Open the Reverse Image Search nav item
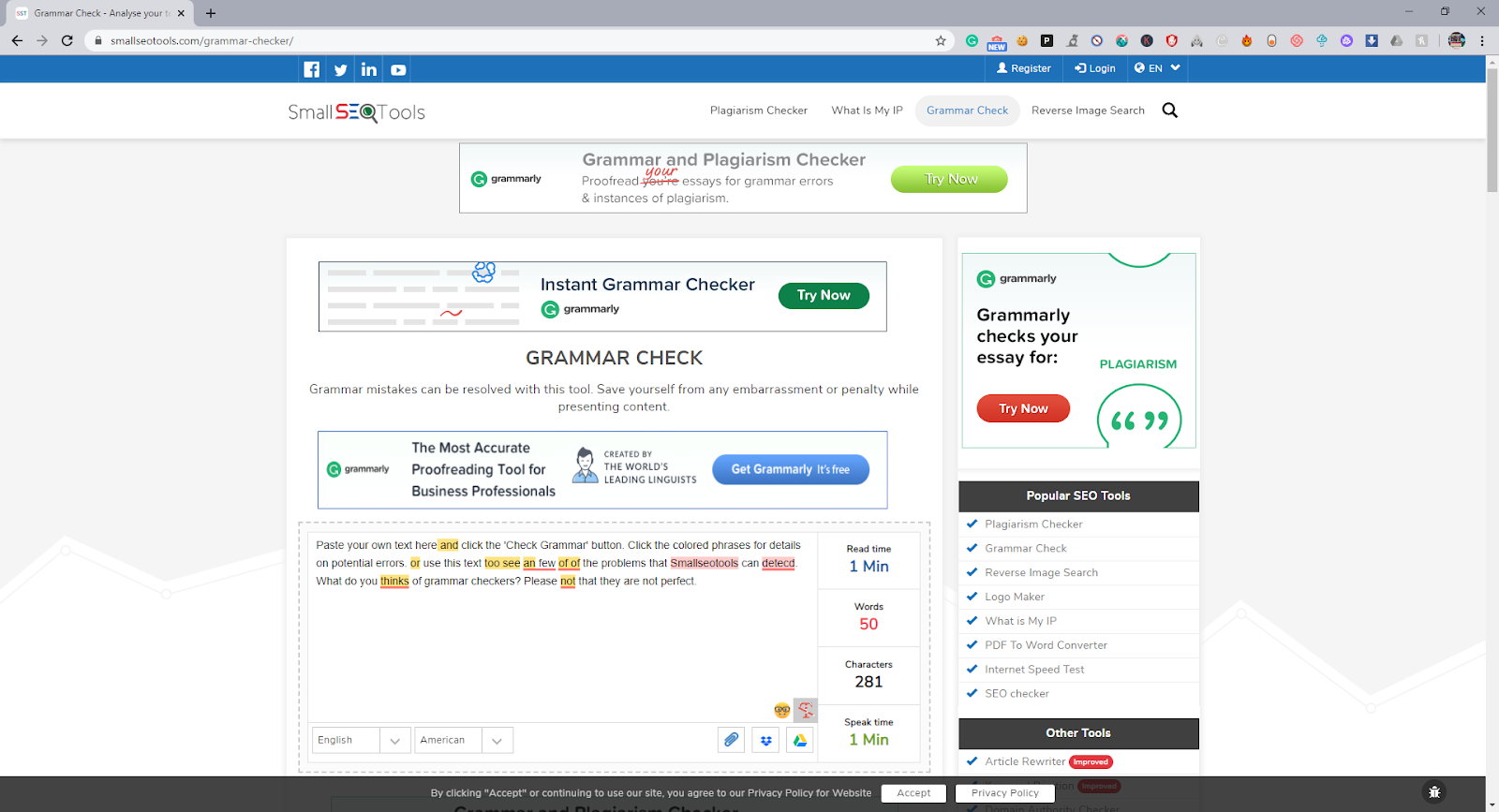1499x812 pixels. click(x=1088, y=111)
